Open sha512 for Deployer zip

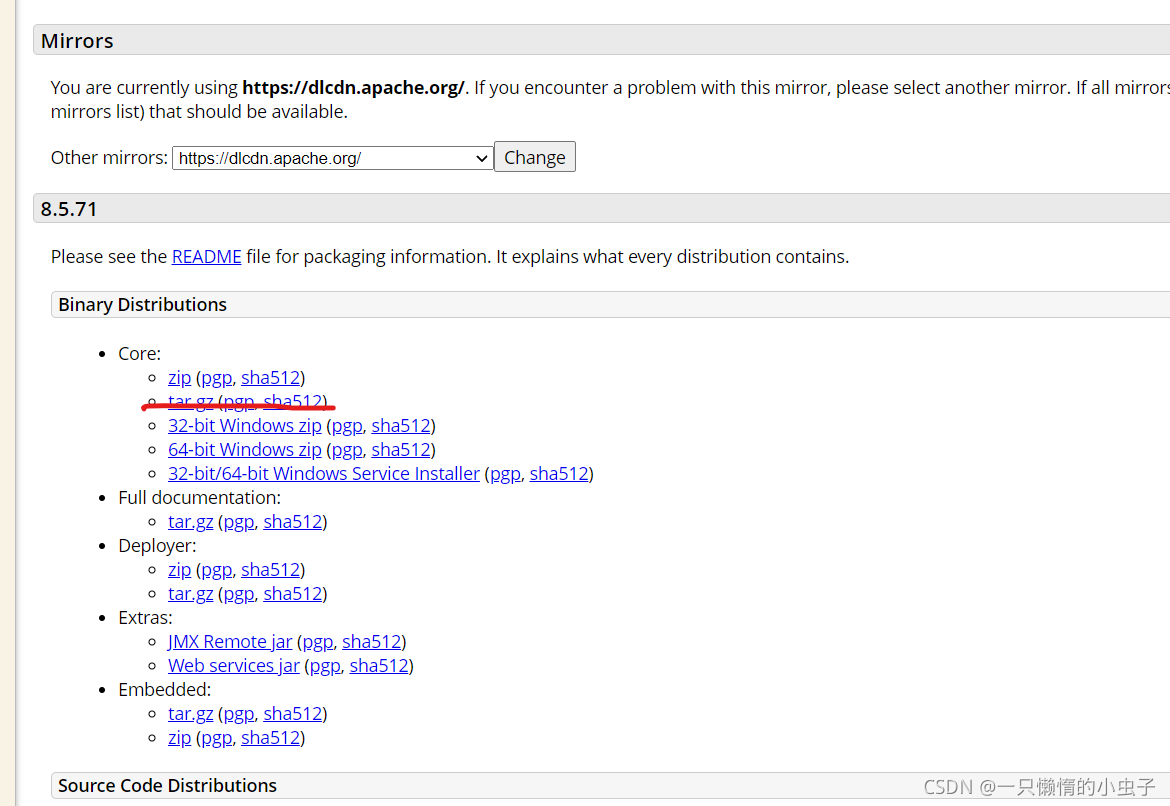click(x=270, y=569)
